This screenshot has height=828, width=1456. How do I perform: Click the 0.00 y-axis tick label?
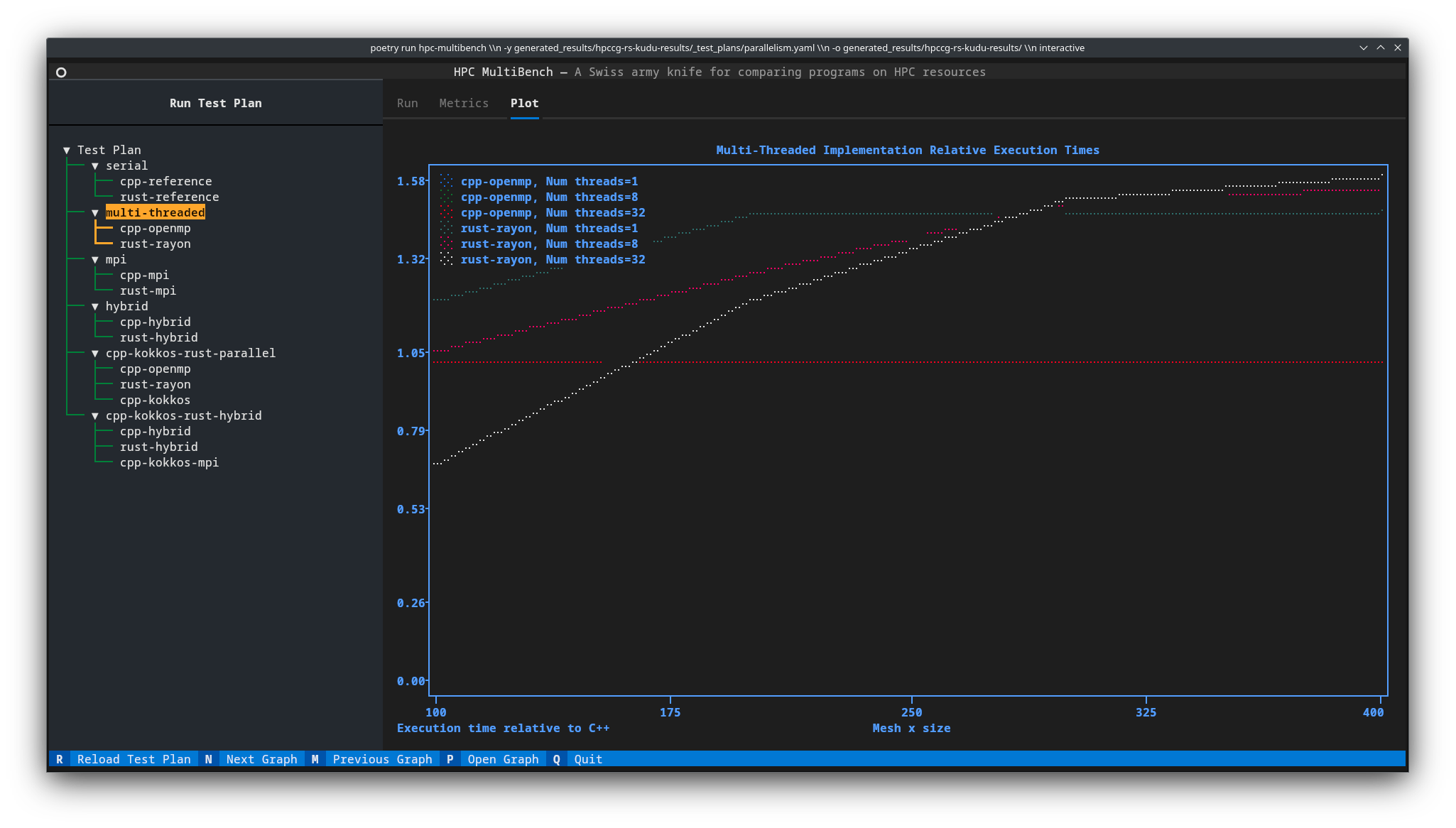point(411,681)
